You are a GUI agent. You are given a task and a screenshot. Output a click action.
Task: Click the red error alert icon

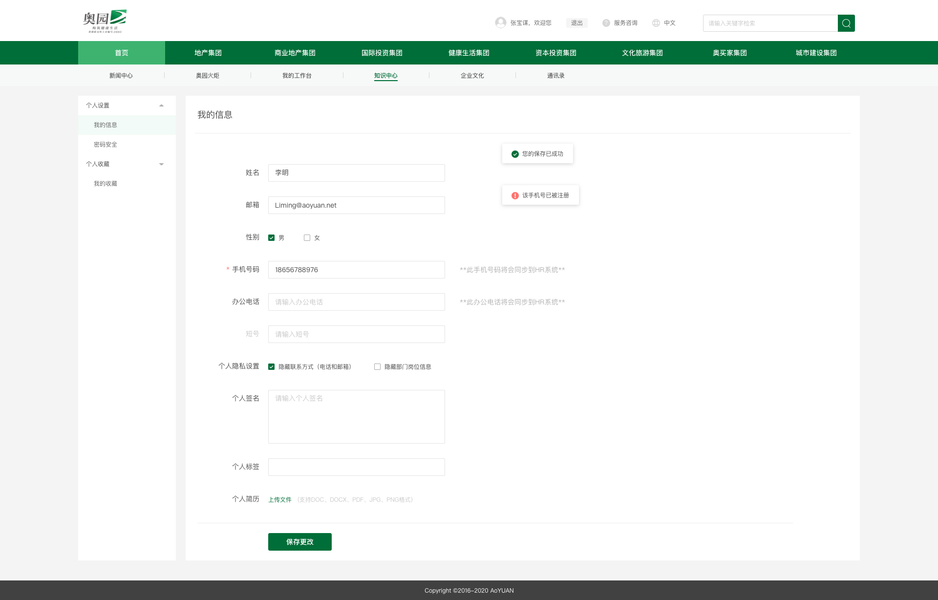pyautogui.click(x=514, y=196)
